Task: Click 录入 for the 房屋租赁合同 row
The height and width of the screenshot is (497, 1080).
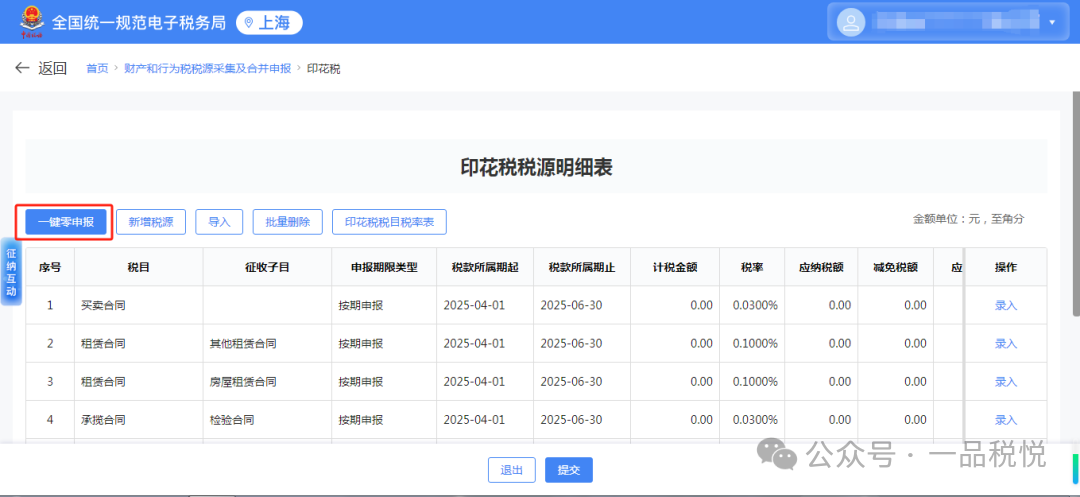Action: click(x=1005, y=381)
